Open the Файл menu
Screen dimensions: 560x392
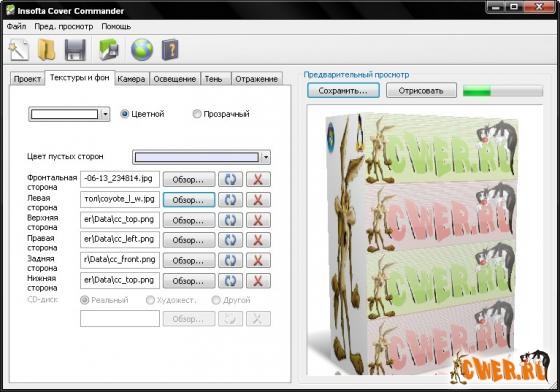point(16,26)
